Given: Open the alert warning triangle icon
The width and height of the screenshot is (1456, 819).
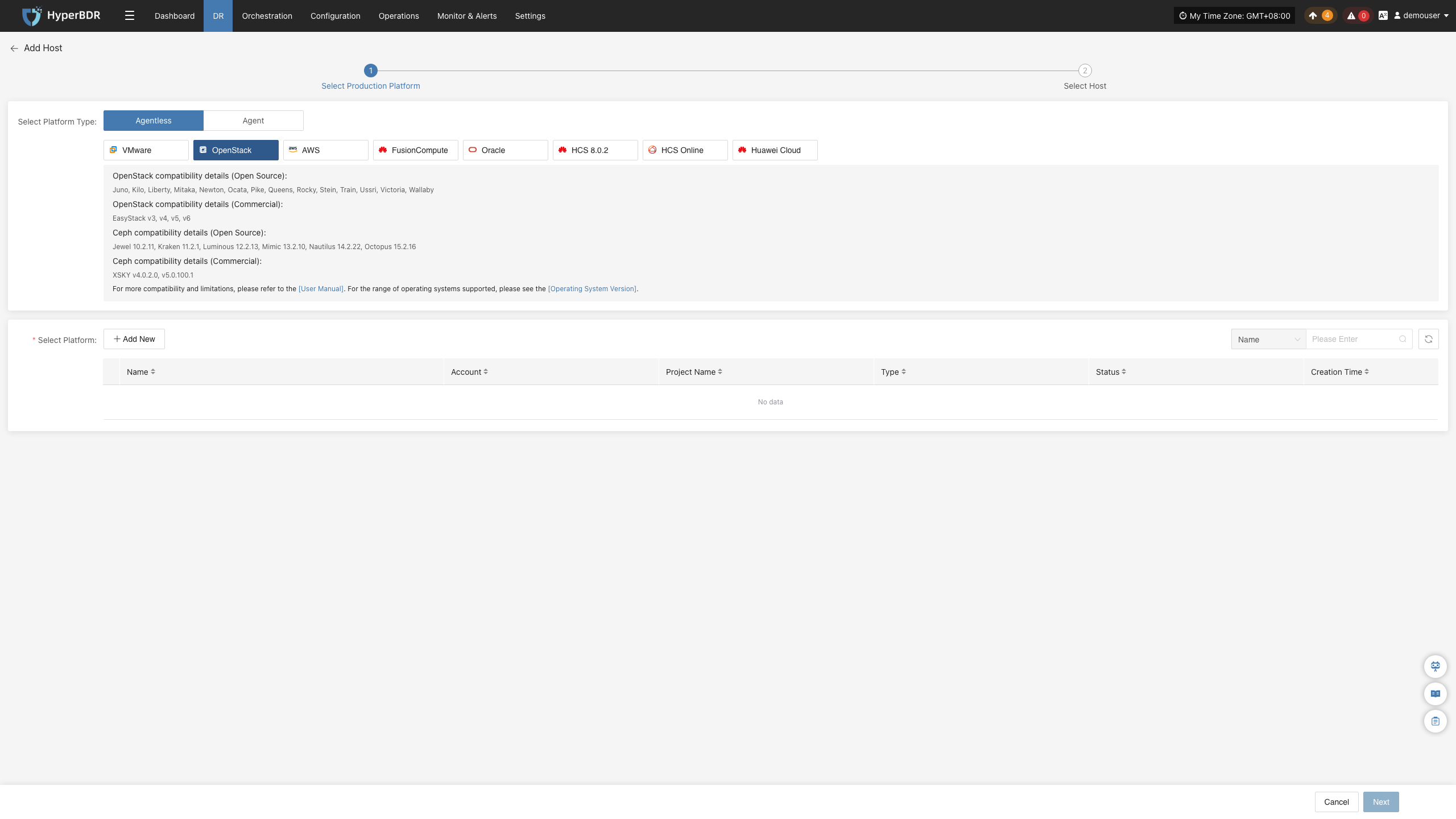Looking at the screenshot, I should 1351,16.
